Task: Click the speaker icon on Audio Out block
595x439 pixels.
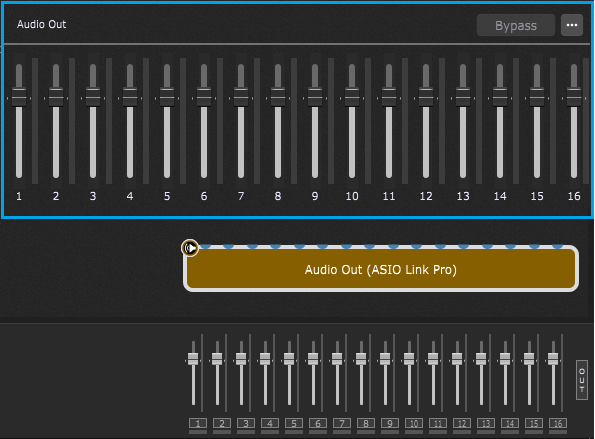Action: 190,248
